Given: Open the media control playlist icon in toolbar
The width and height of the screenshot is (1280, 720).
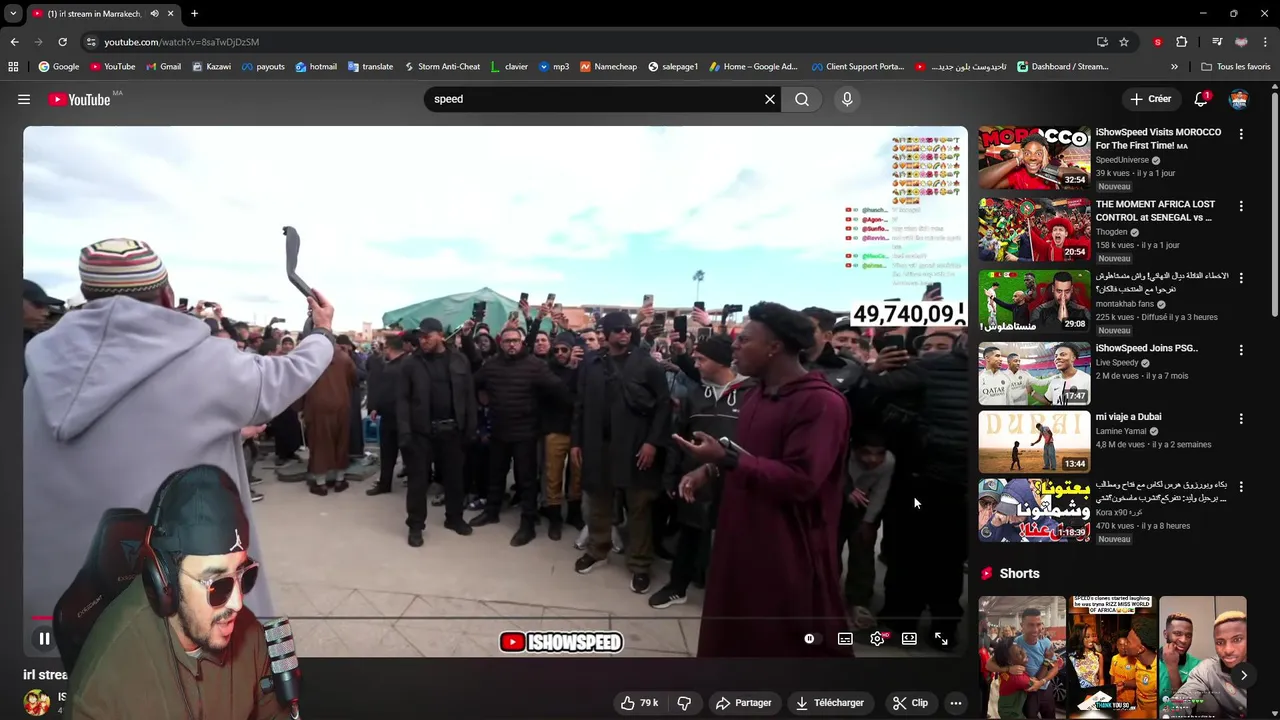Looking at the screenshot, I should click(x=1217, y=42).
